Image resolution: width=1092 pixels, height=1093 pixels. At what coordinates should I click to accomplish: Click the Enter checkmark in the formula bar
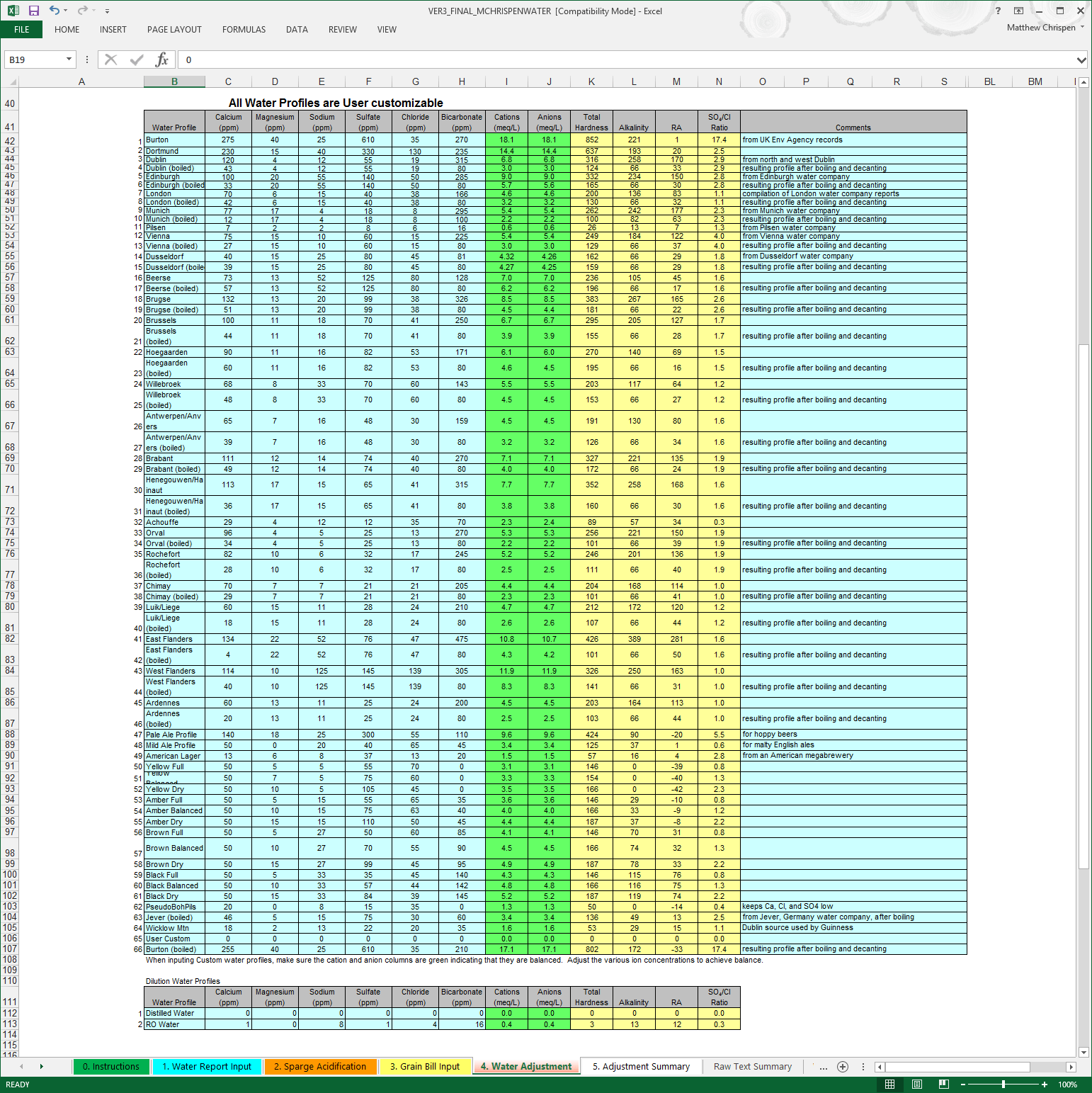pyautogui.click(x=136, y=60)
